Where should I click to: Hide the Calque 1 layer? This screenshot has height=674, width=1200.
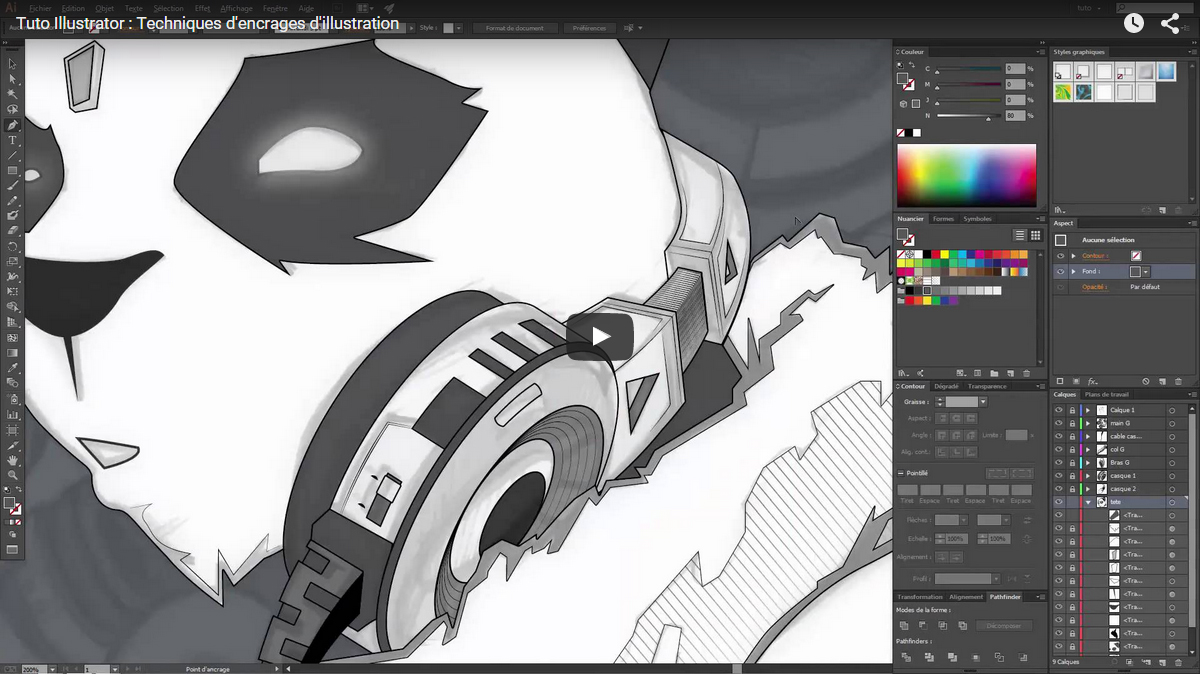pyautogui.click(x=1059, y=410)
